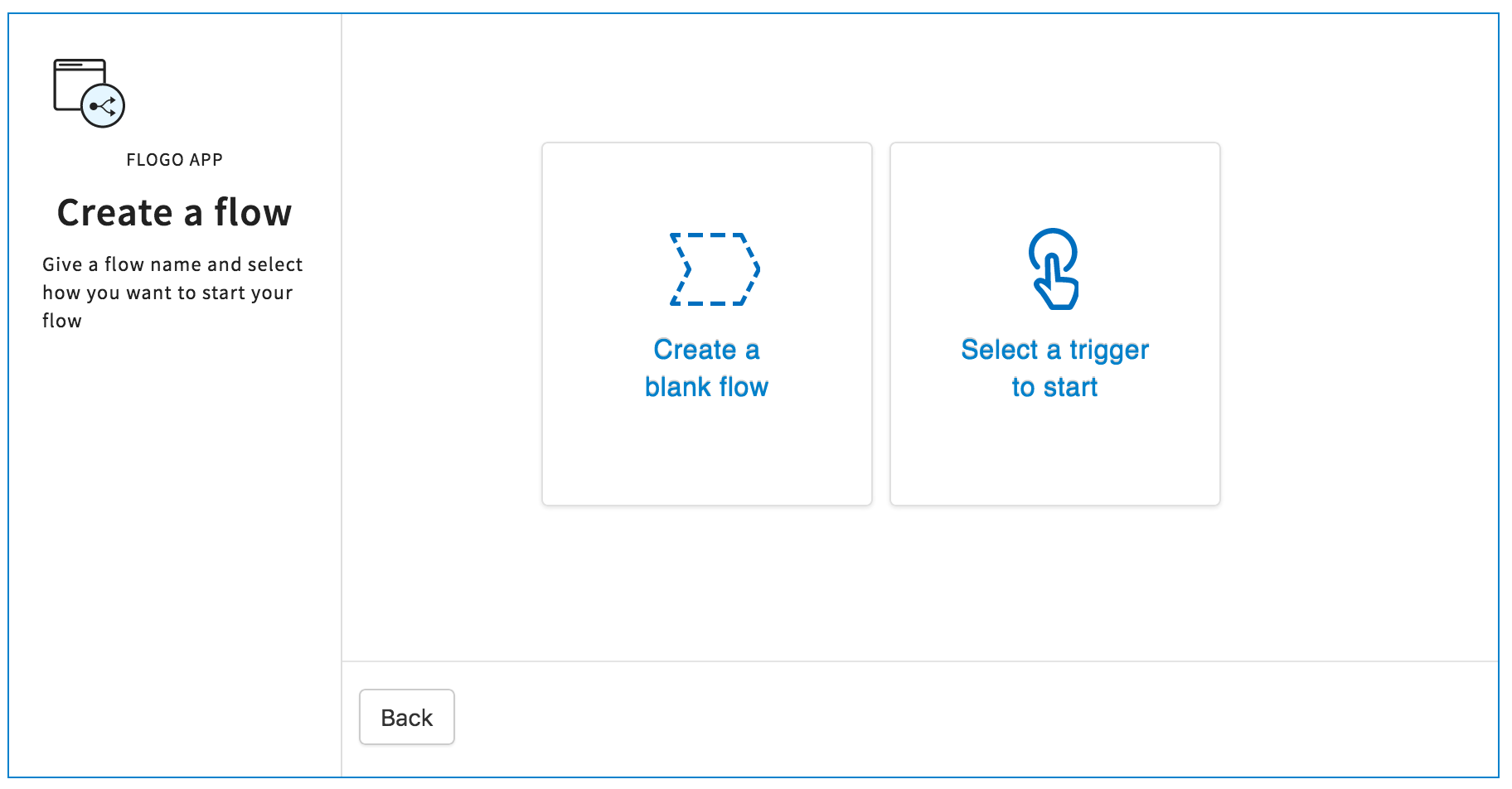Click the 'FLOGO APP' label
Viewport: 1512px width, 789px height.
tap(174, 160)
